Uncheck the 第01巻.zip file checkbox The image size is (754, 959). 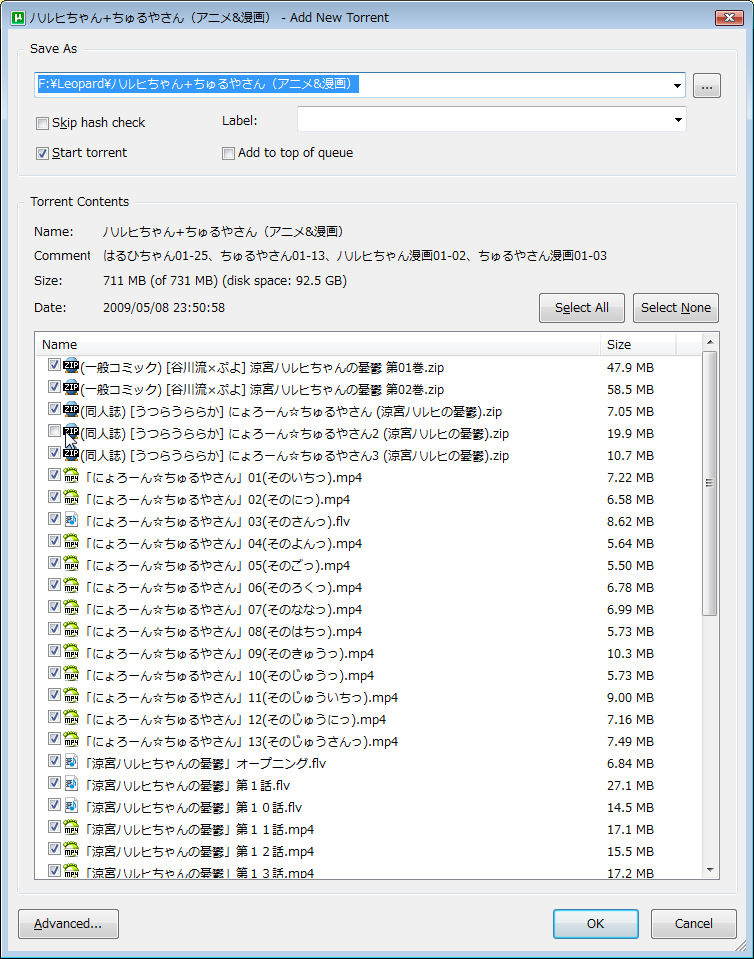(x=54, y=365)
